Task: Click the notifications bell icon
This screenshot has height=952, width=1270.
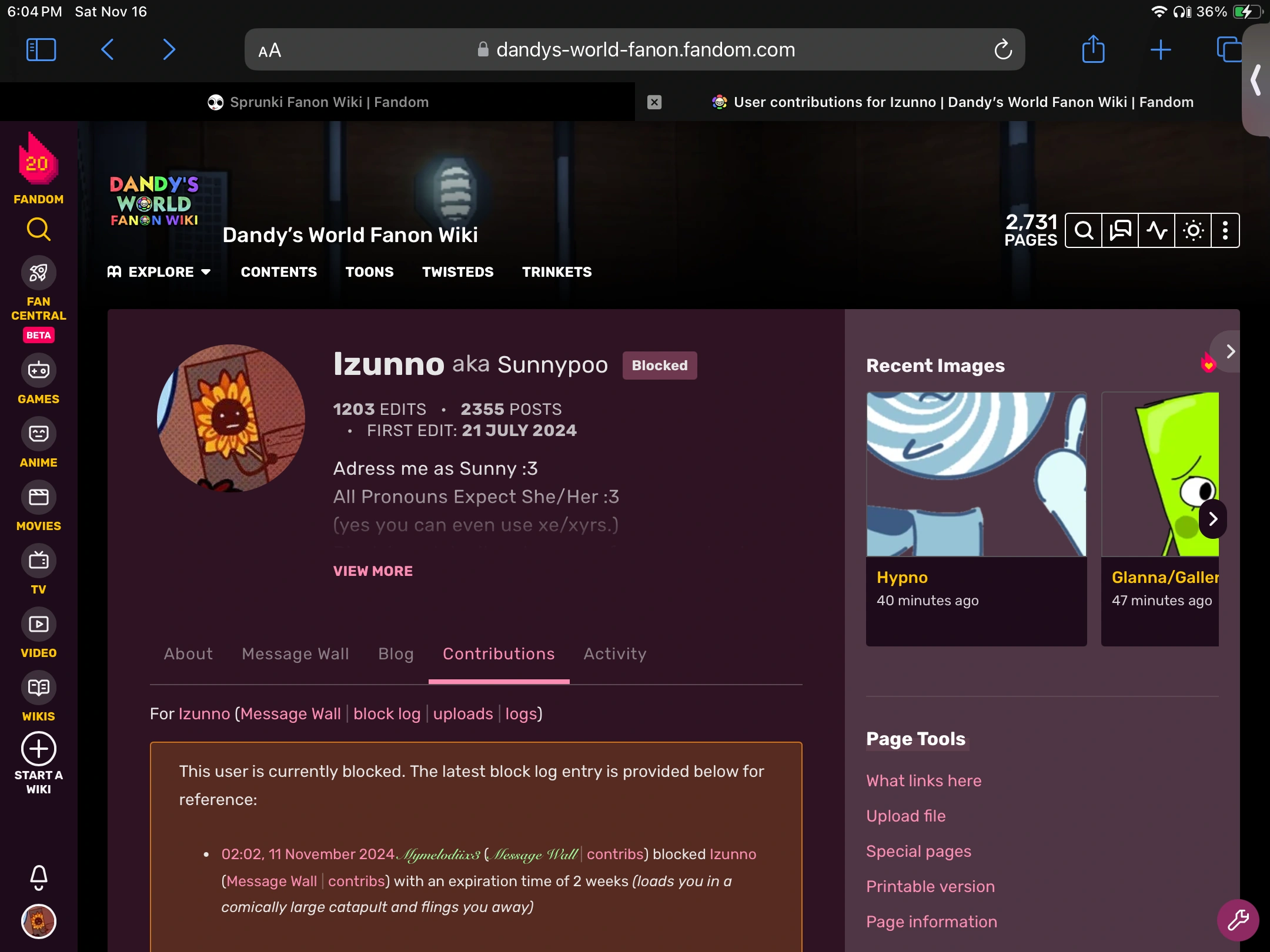Action: pos(38,877)
